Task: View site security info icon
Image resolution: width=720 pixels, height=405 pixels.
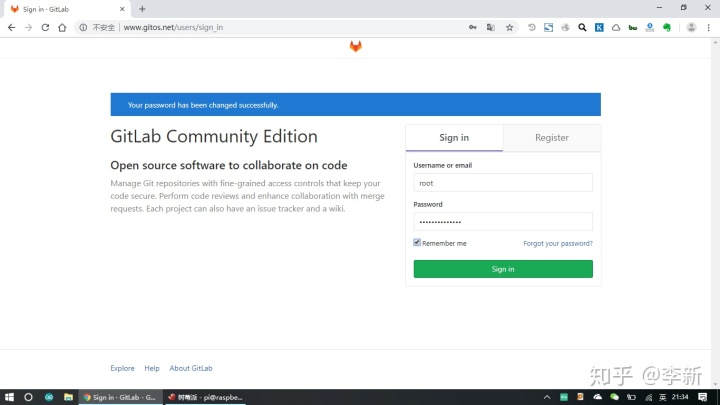Action: click(x=83, y=28)
